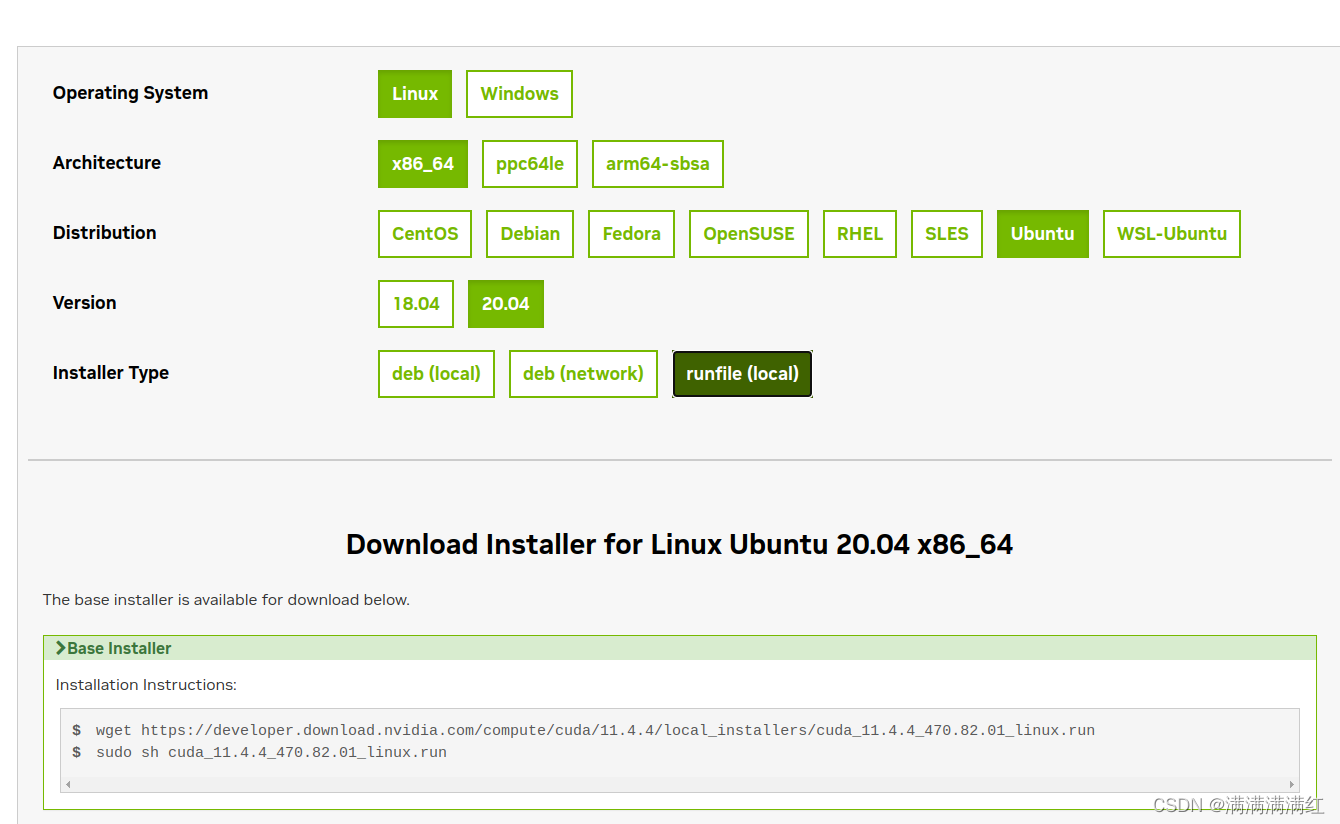Choose x86_64 architecture
Screen dimensions: 1340x824
pos(423,164)
